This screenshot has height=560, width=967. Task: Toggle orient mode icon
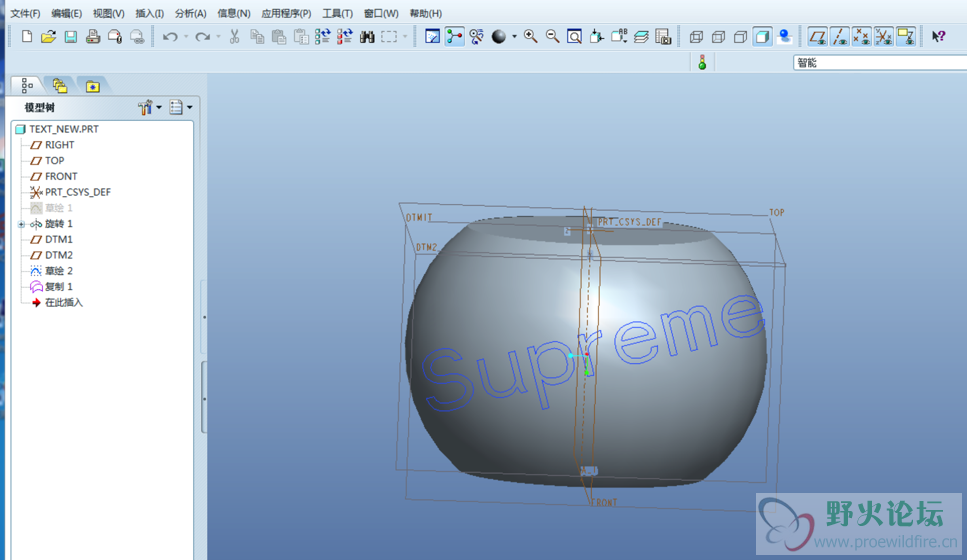[x=476, y=37]
